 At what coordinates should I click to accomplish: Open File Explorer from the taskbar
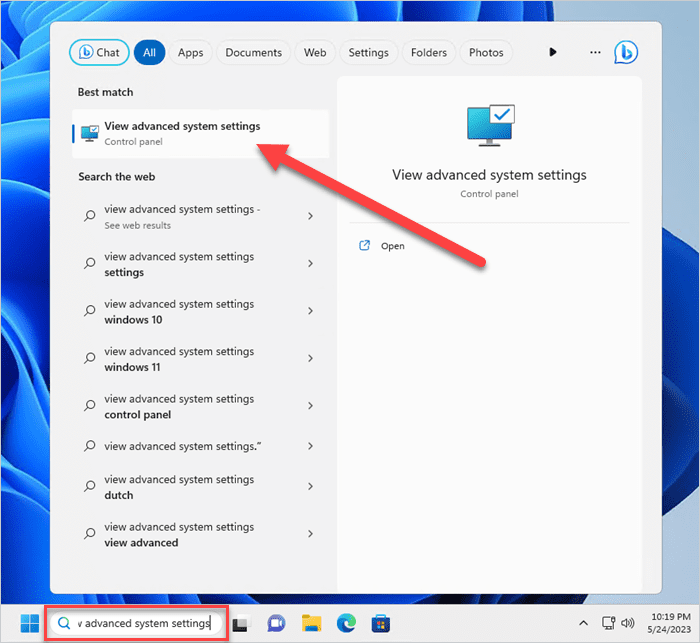pyautogui.click(x=312, y=623)
